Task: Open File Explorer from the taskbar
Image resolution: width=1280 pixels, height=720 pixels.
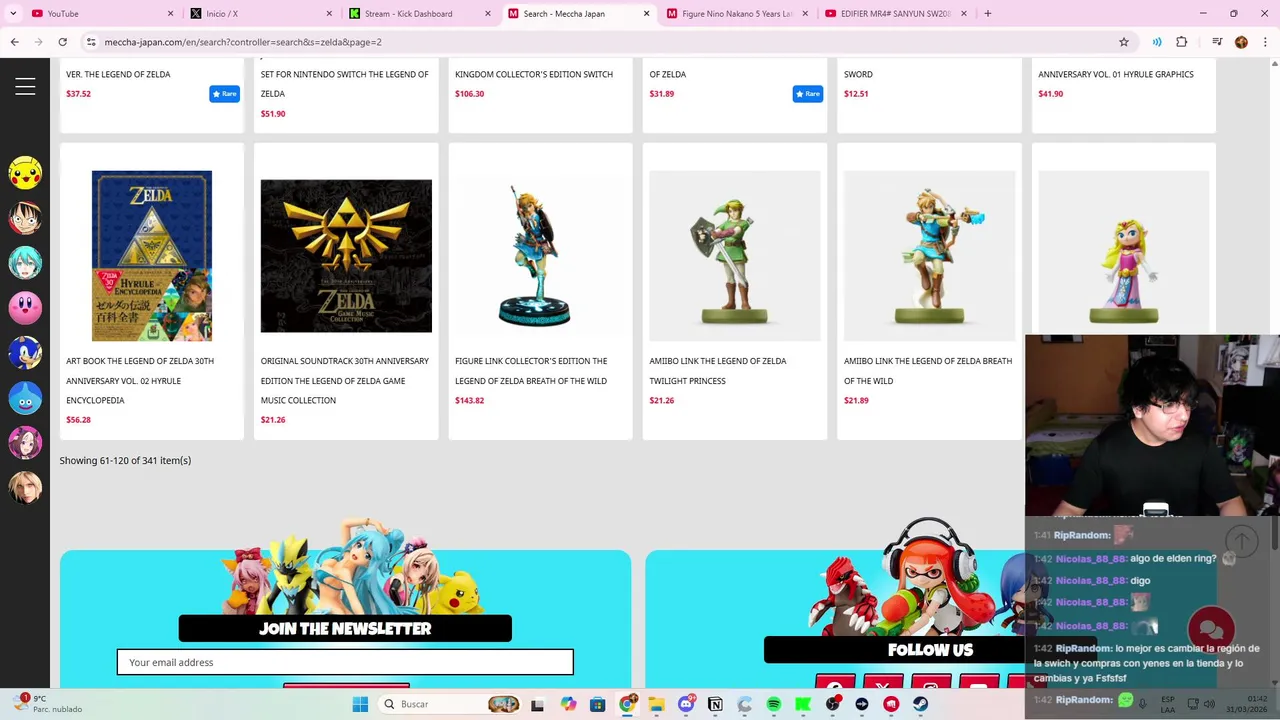Action: (x=656, y=704)
